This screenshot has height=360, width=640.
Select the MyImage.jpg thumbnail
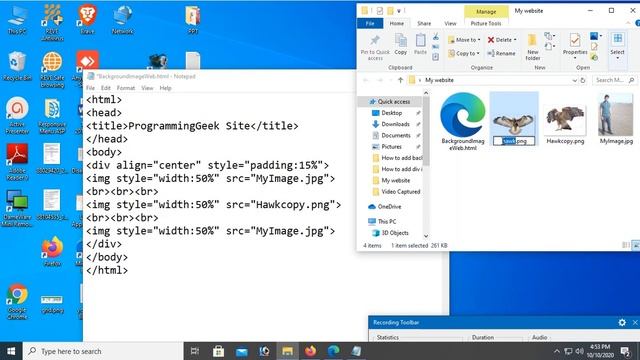[x=616, y=115]
